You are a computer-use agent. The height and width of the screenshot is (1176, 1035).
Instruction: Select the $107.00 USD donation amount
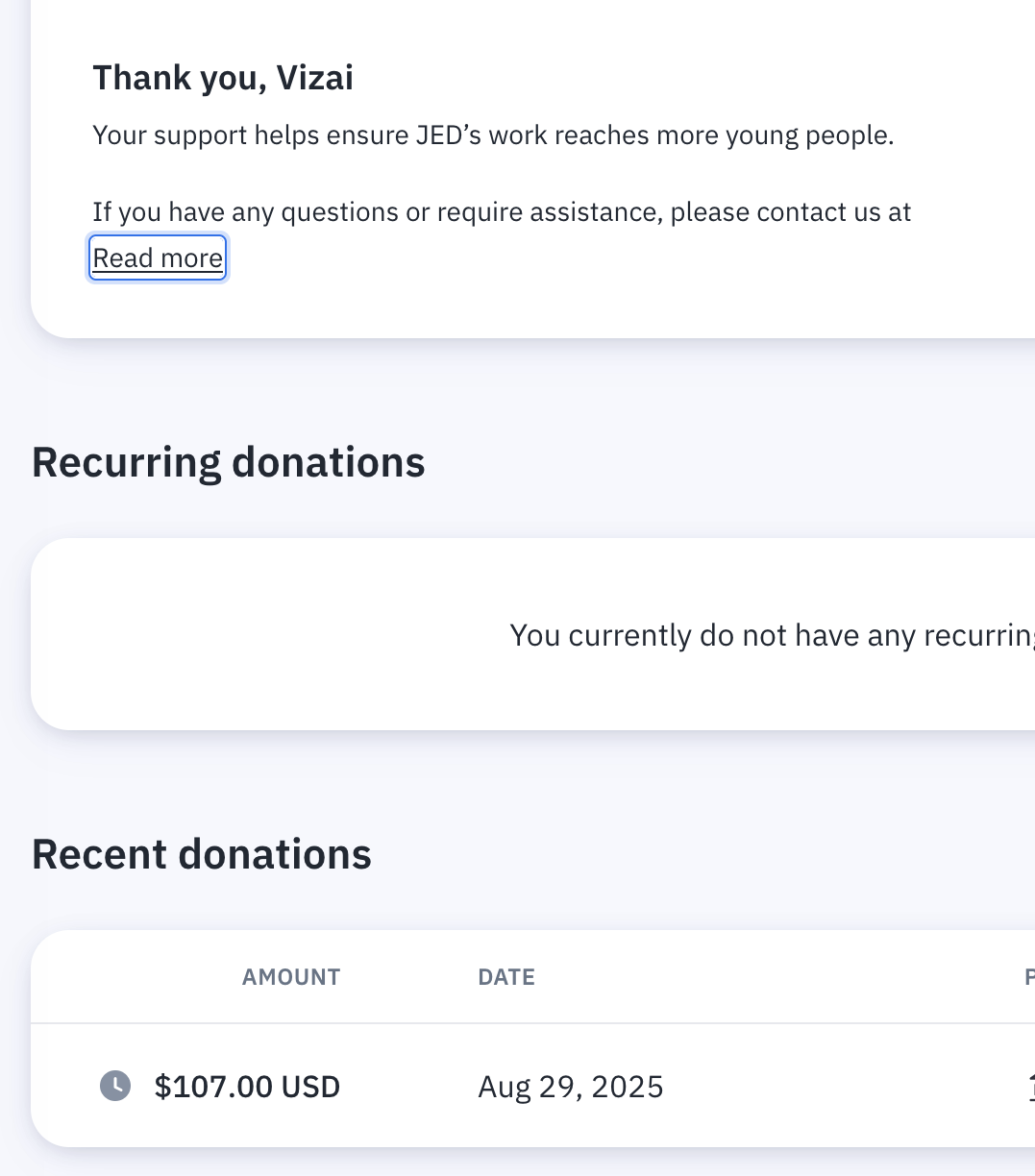coord(247,1087)
